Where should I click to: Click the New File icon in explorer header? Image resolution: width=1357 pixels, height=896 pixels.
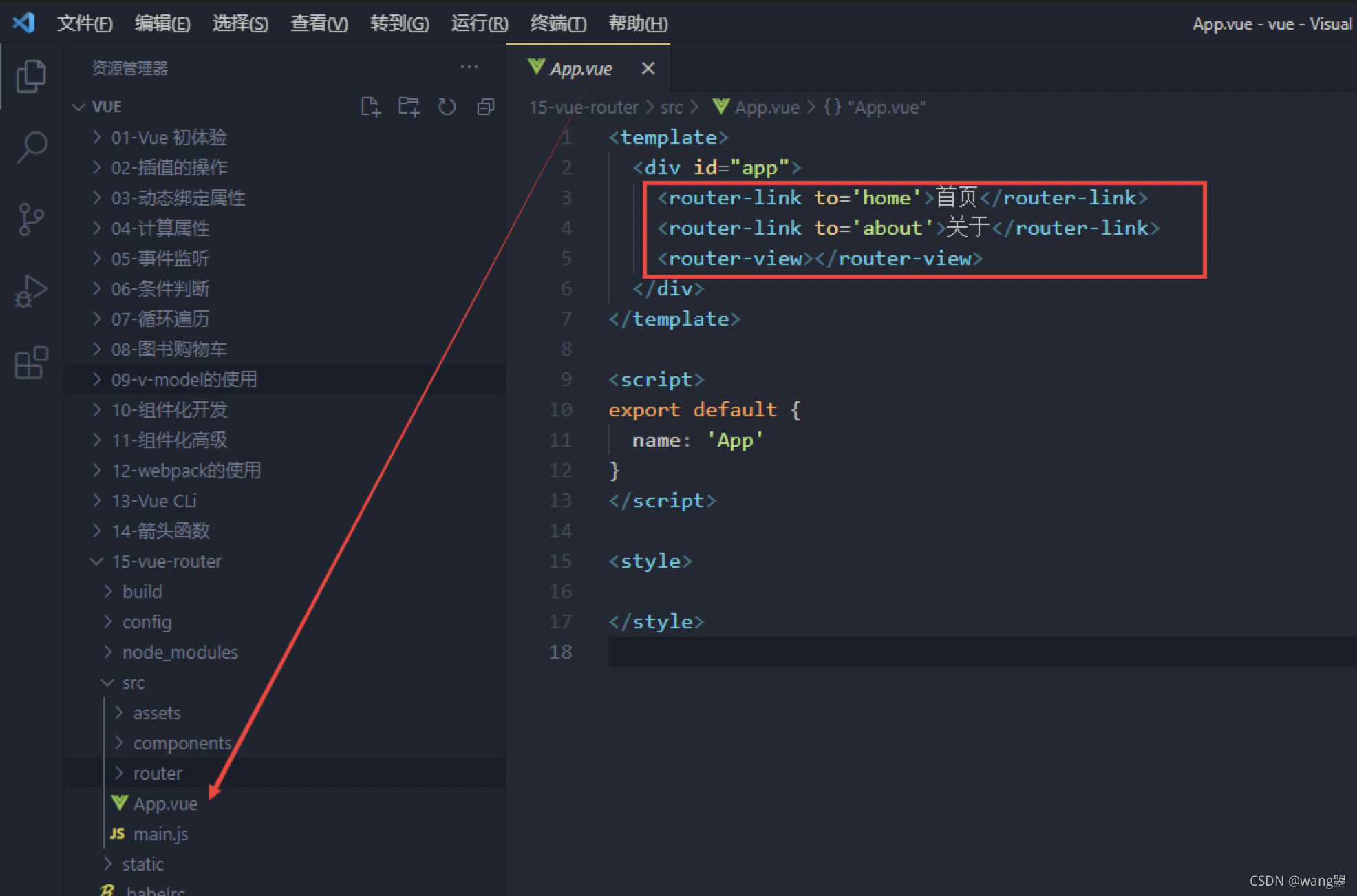[371, 107]
